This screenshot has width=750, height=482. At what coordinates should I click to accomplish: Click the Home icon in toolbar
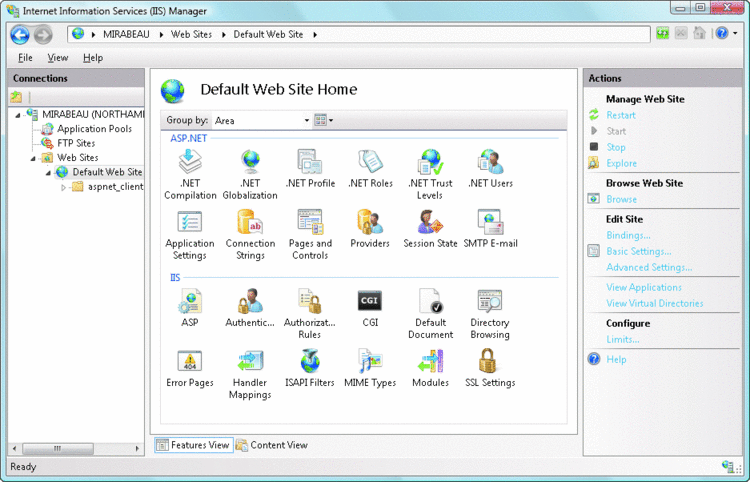click(x=699, y=33)
